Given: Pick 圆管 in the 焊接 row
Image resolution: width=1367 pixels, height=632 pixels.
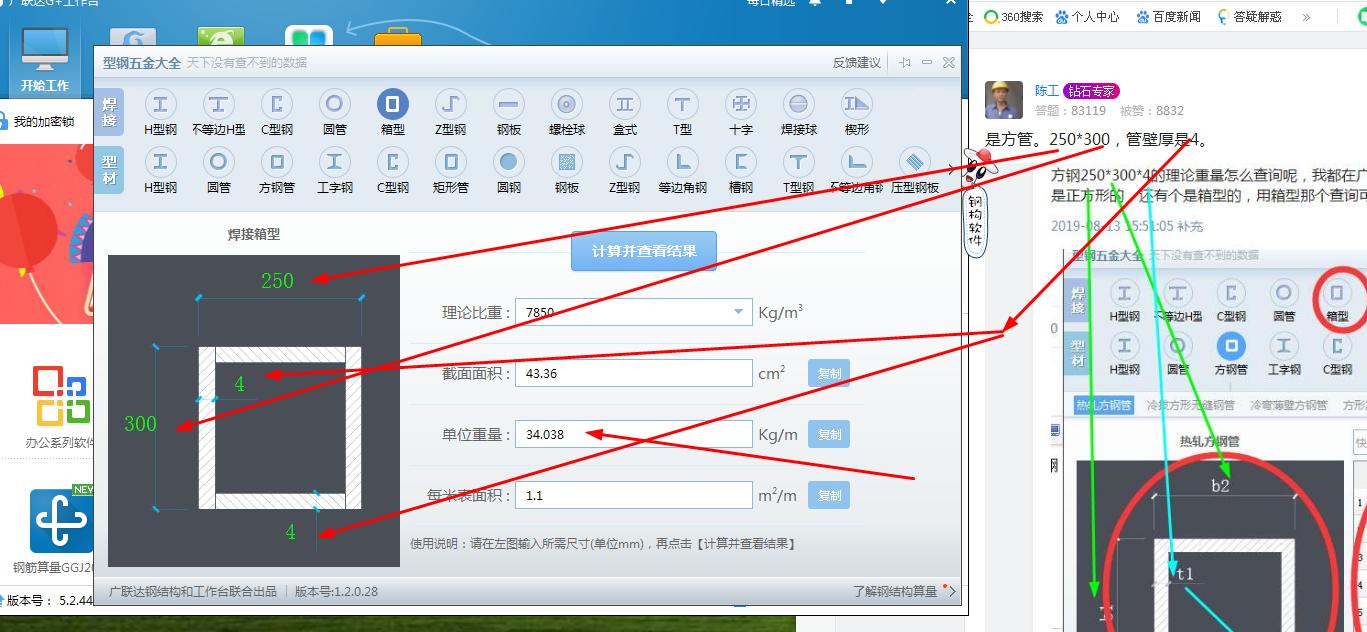Looking at the screenshot, I should click(x=334, y=104).
